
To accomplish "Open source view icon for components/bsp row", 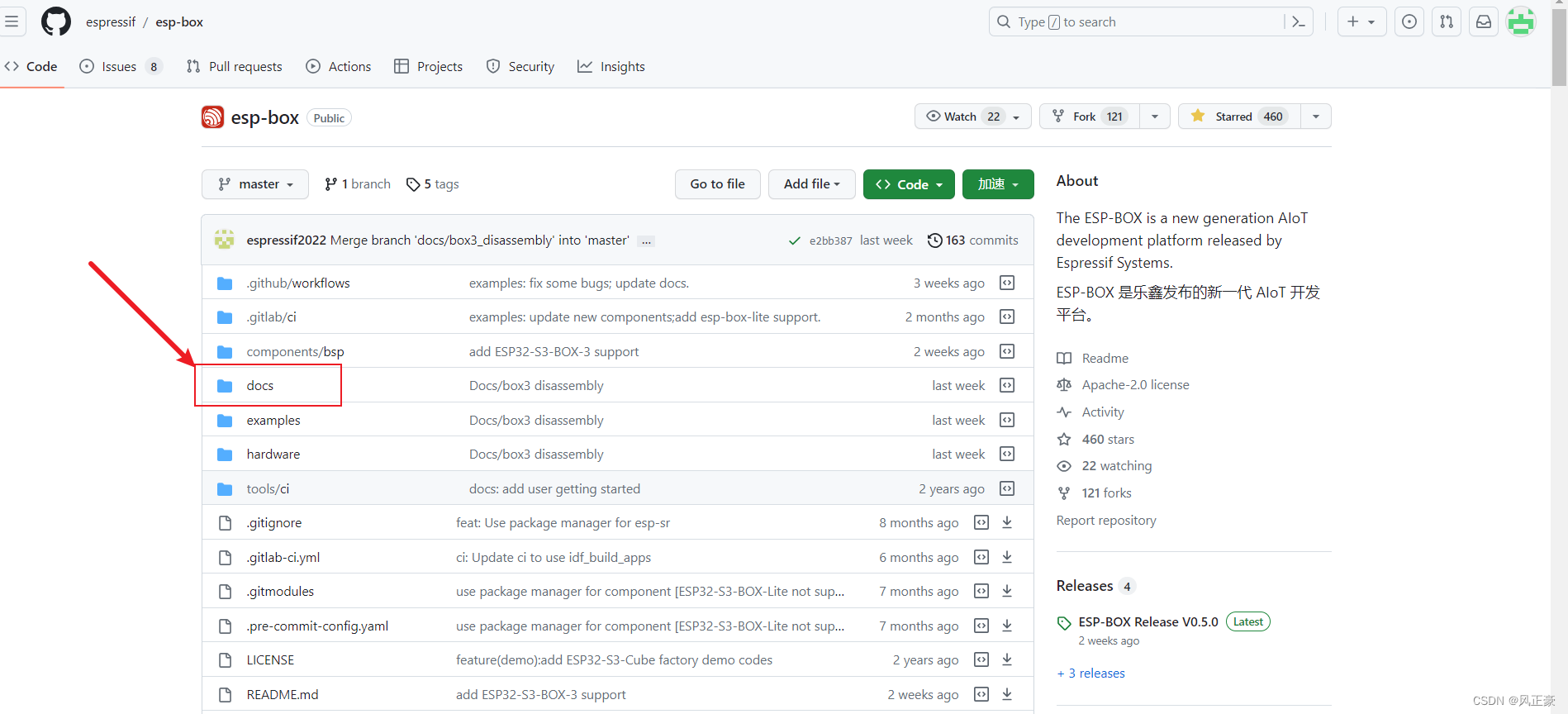I will (x=1007, y=351).
